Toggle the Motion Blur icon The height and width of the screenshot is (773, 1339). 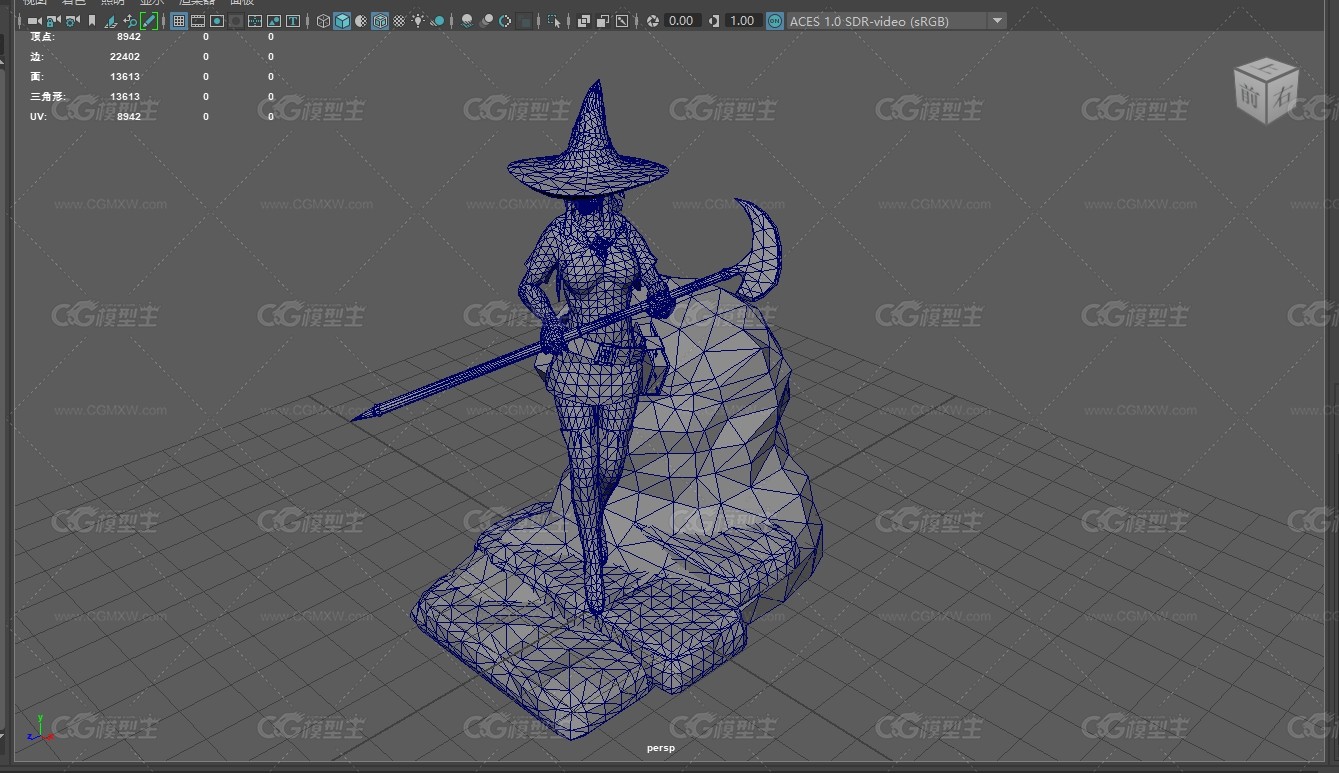(486, 20)
